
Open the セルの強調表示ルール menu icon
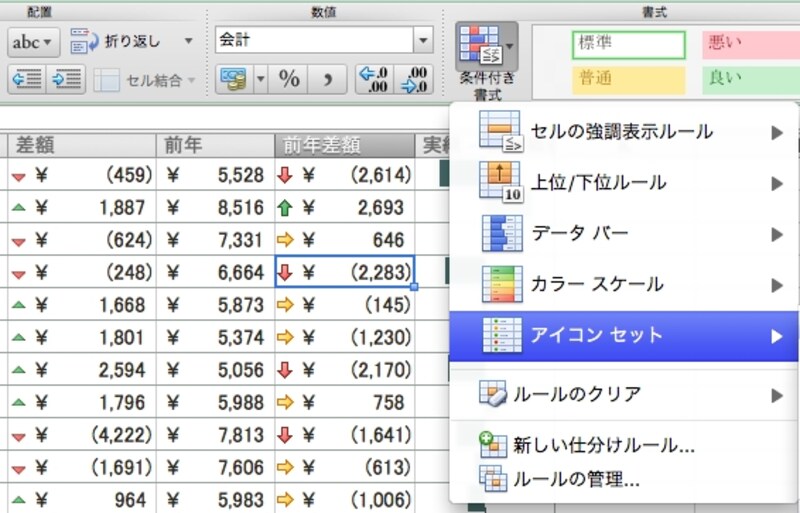pos(501,131)
